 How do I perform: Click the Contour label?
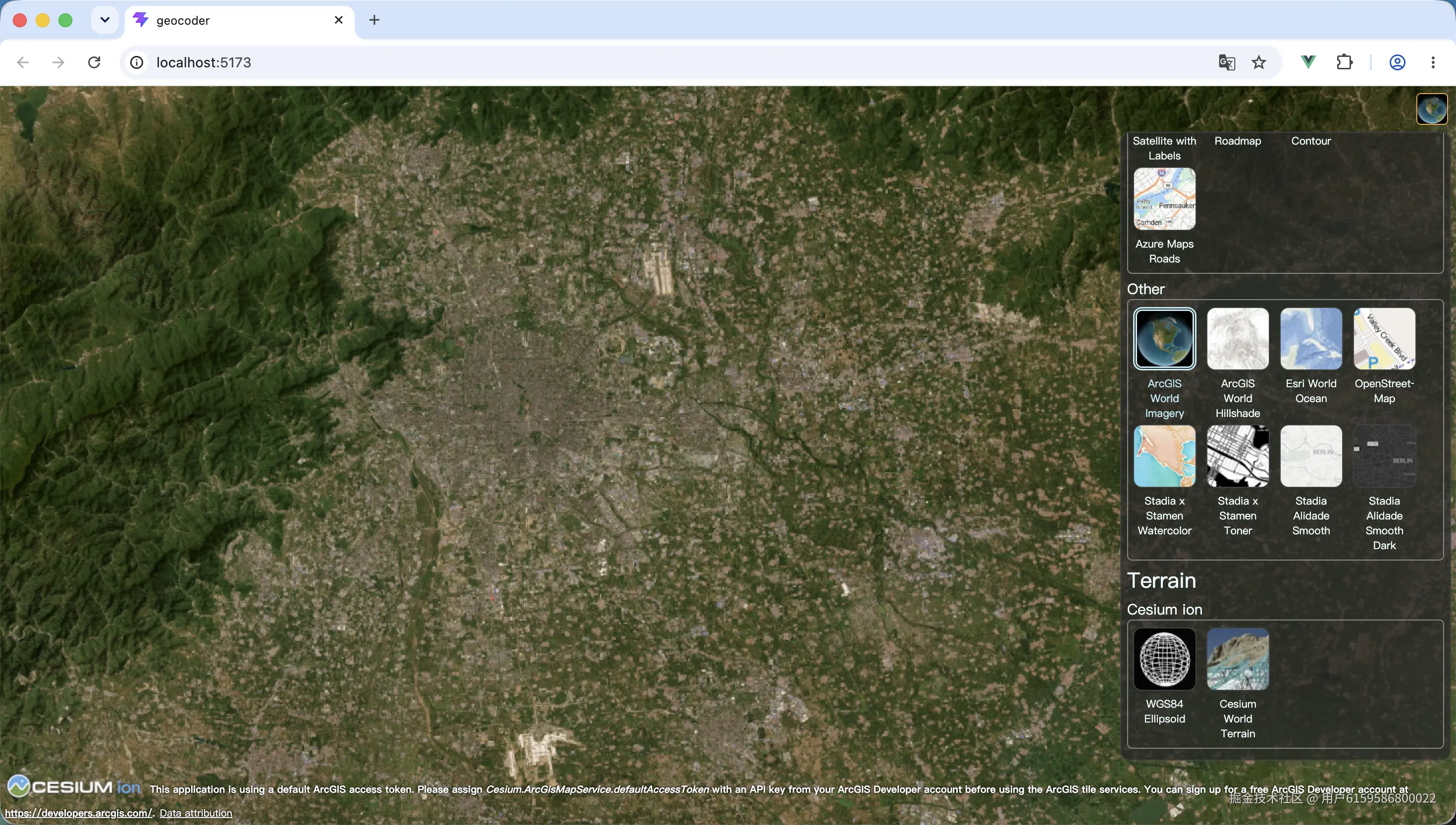coord(1311,141)
